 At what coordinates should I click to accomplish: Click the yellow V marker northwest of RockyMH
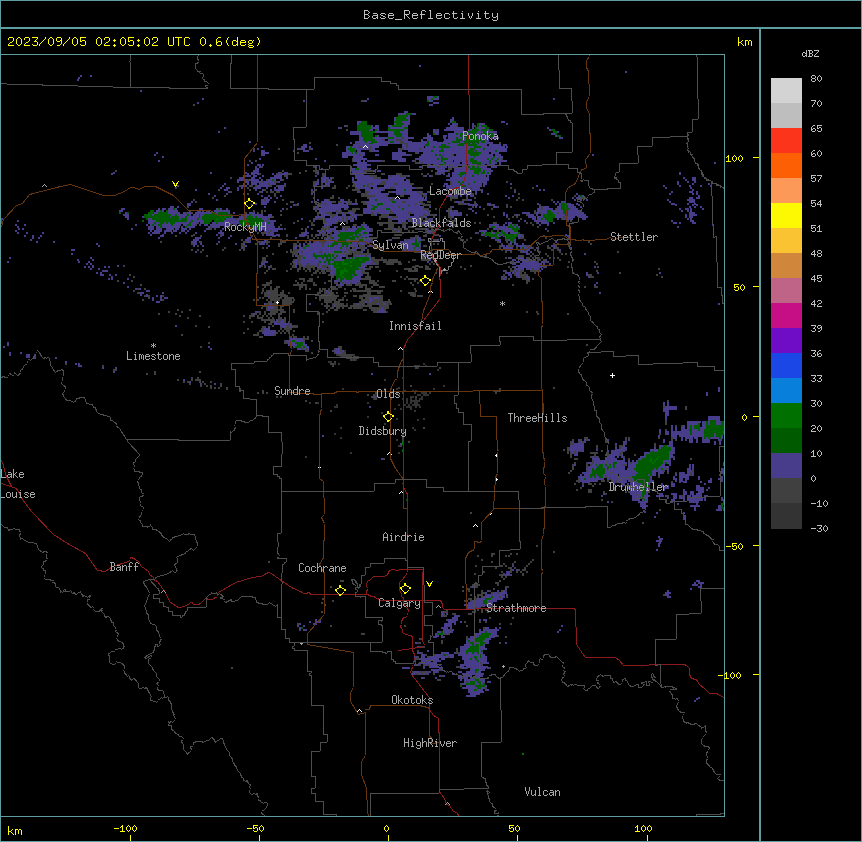point(175,184)
